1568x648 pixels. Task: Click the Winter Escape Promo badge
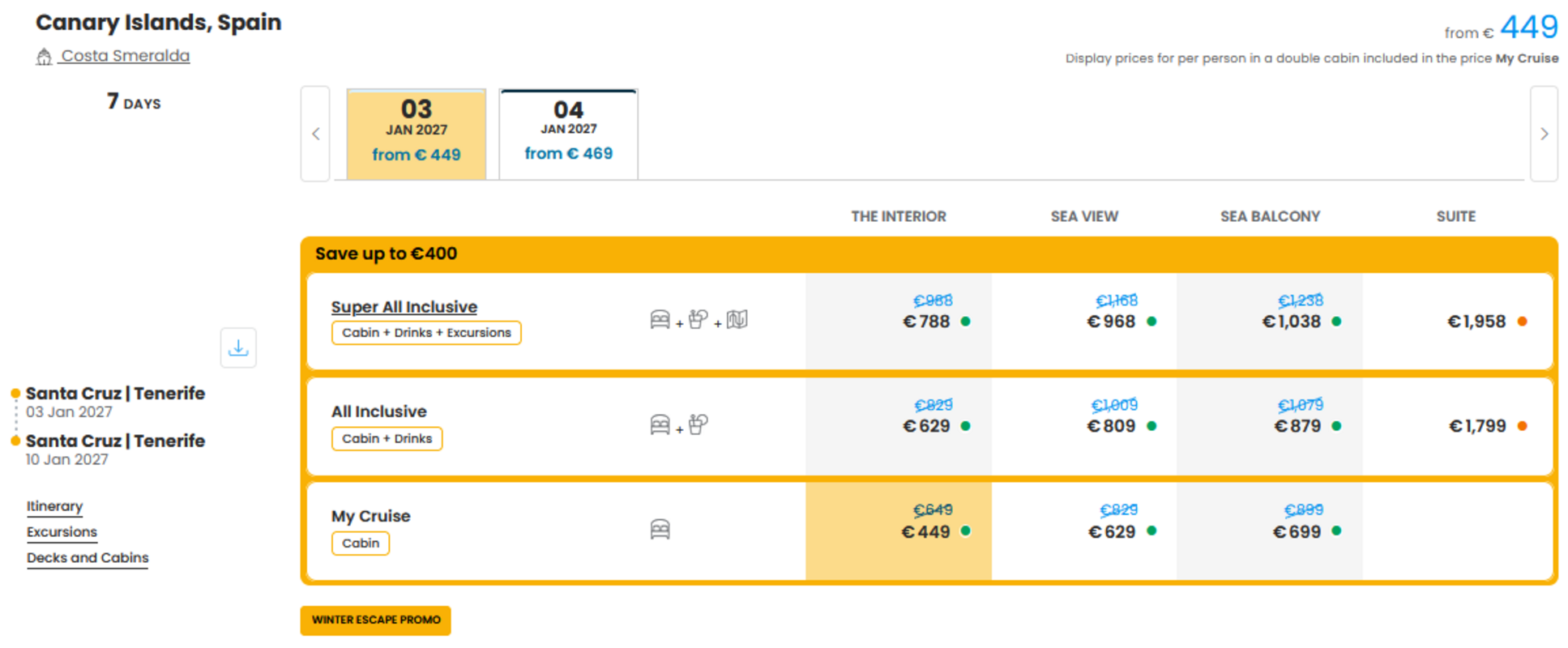point(376,620)
